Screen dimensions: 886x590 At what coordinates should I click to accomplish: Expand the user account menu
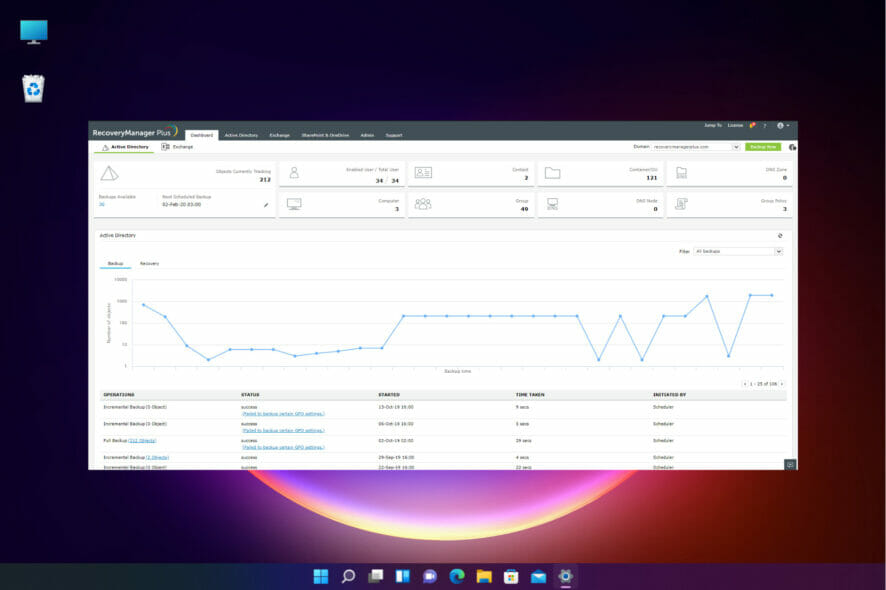click(783, 125)
